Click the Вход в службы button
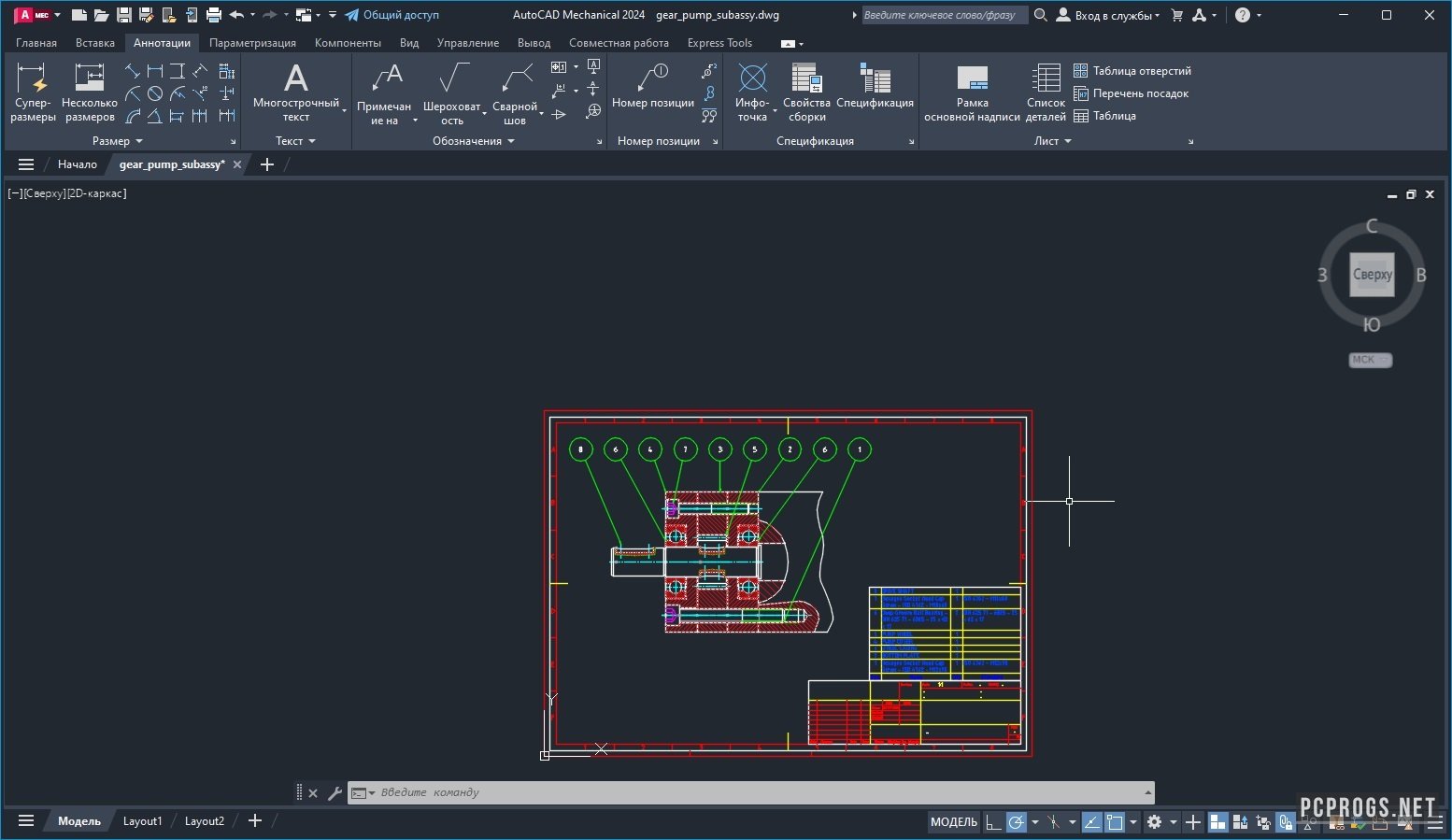Viewport: 1452px width, 840px height. [1112, 15]
